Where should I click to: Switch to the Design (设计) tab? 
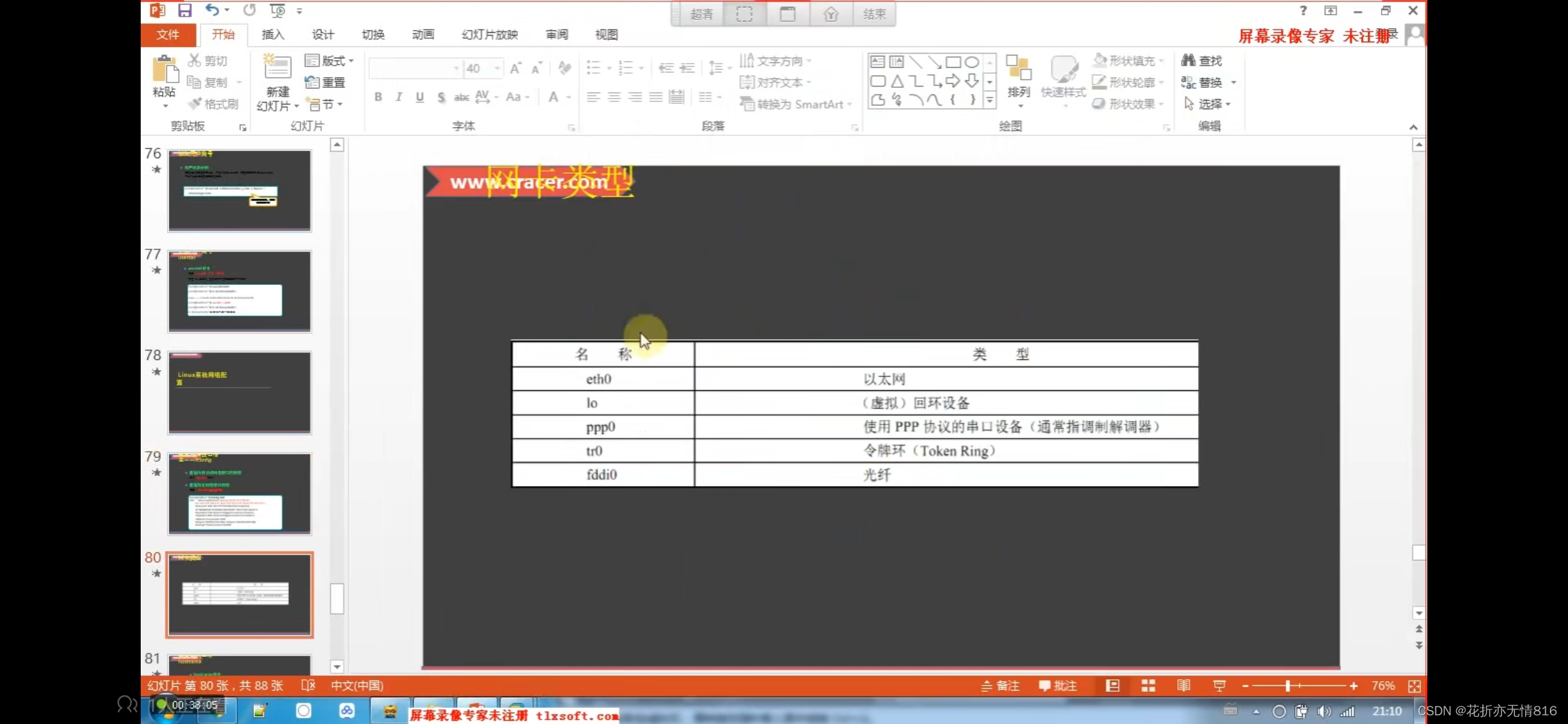point(323,34)
